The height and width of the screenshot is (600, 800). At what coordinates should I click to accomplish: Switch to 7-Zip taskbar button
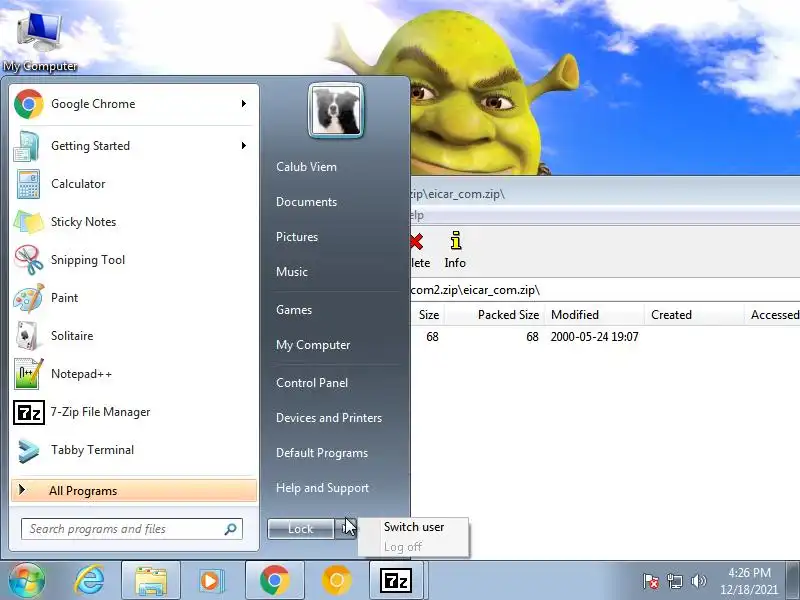396,581
